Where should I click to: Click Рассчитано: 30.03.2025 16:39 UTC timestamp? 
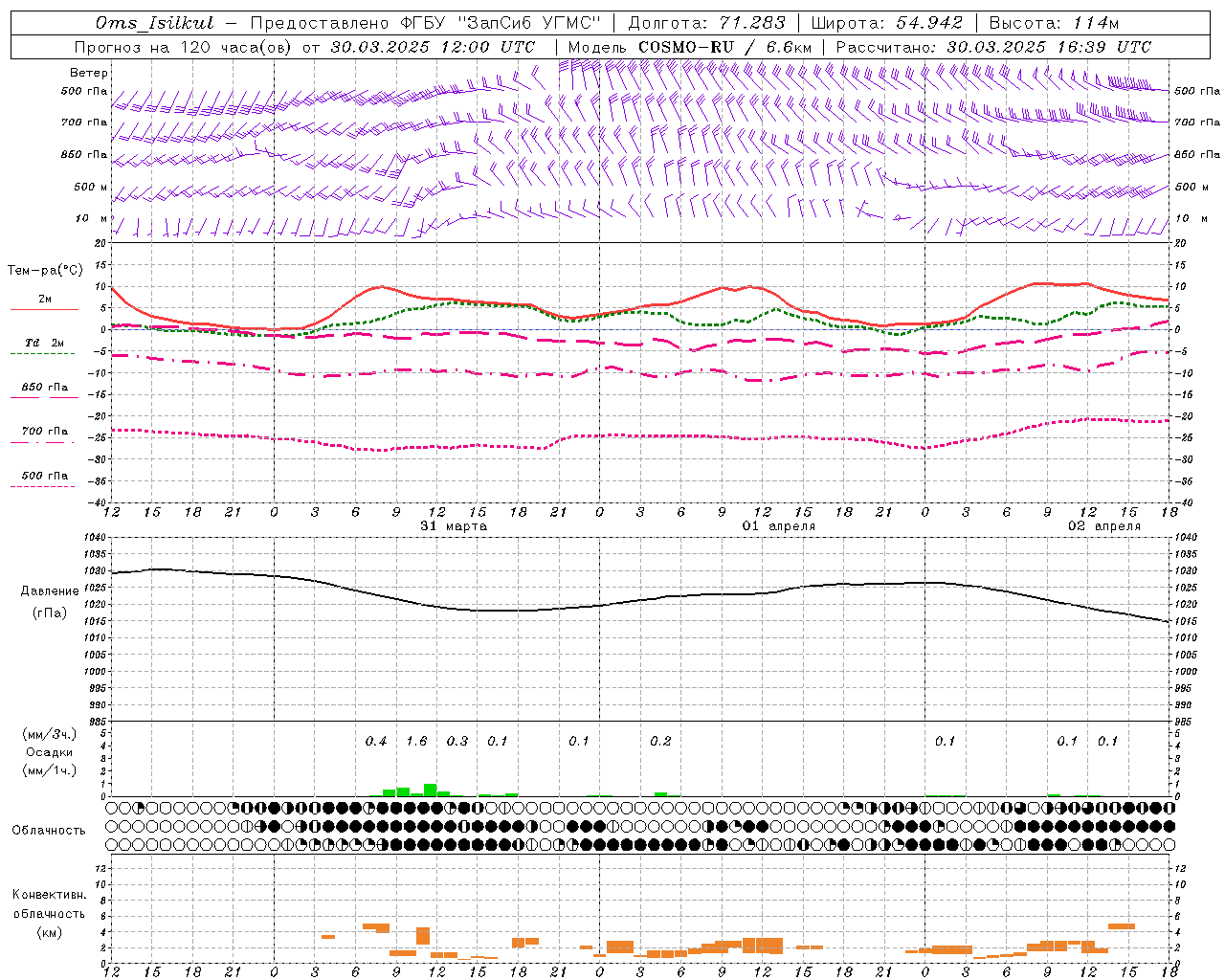point(993,47)
